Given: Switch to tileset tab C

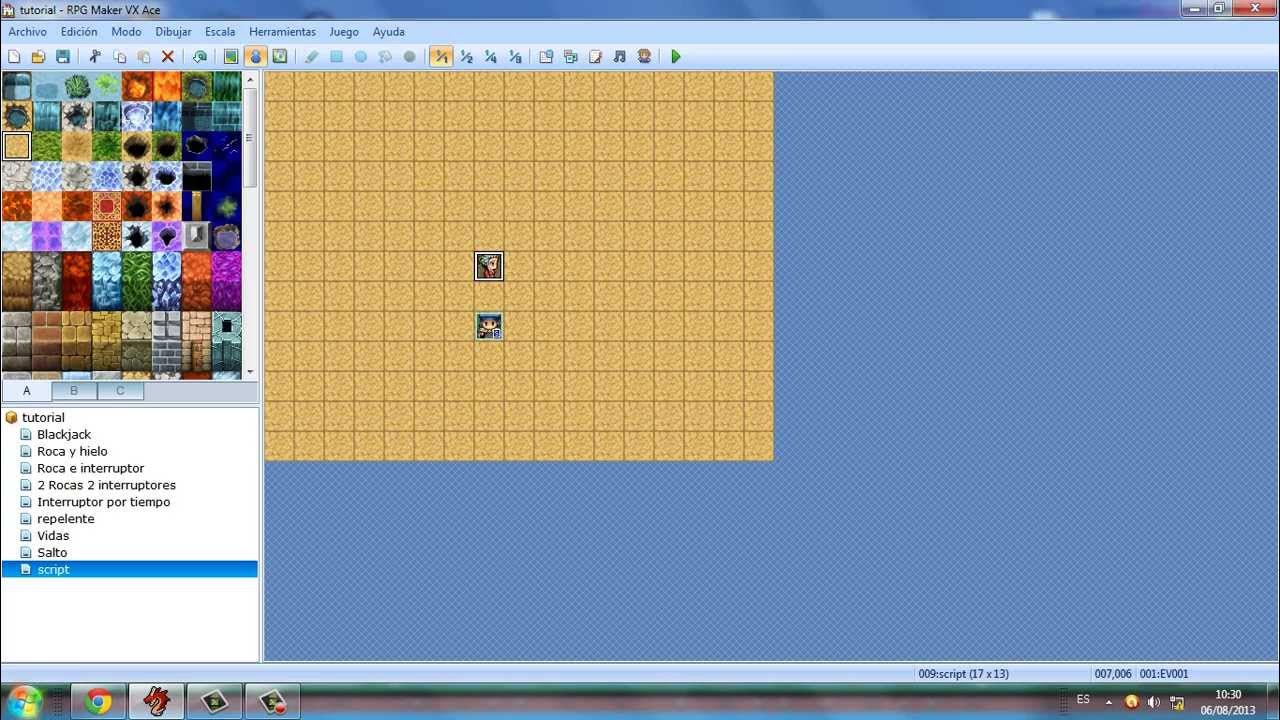Looking at the screenshot, I should [120, 390].
